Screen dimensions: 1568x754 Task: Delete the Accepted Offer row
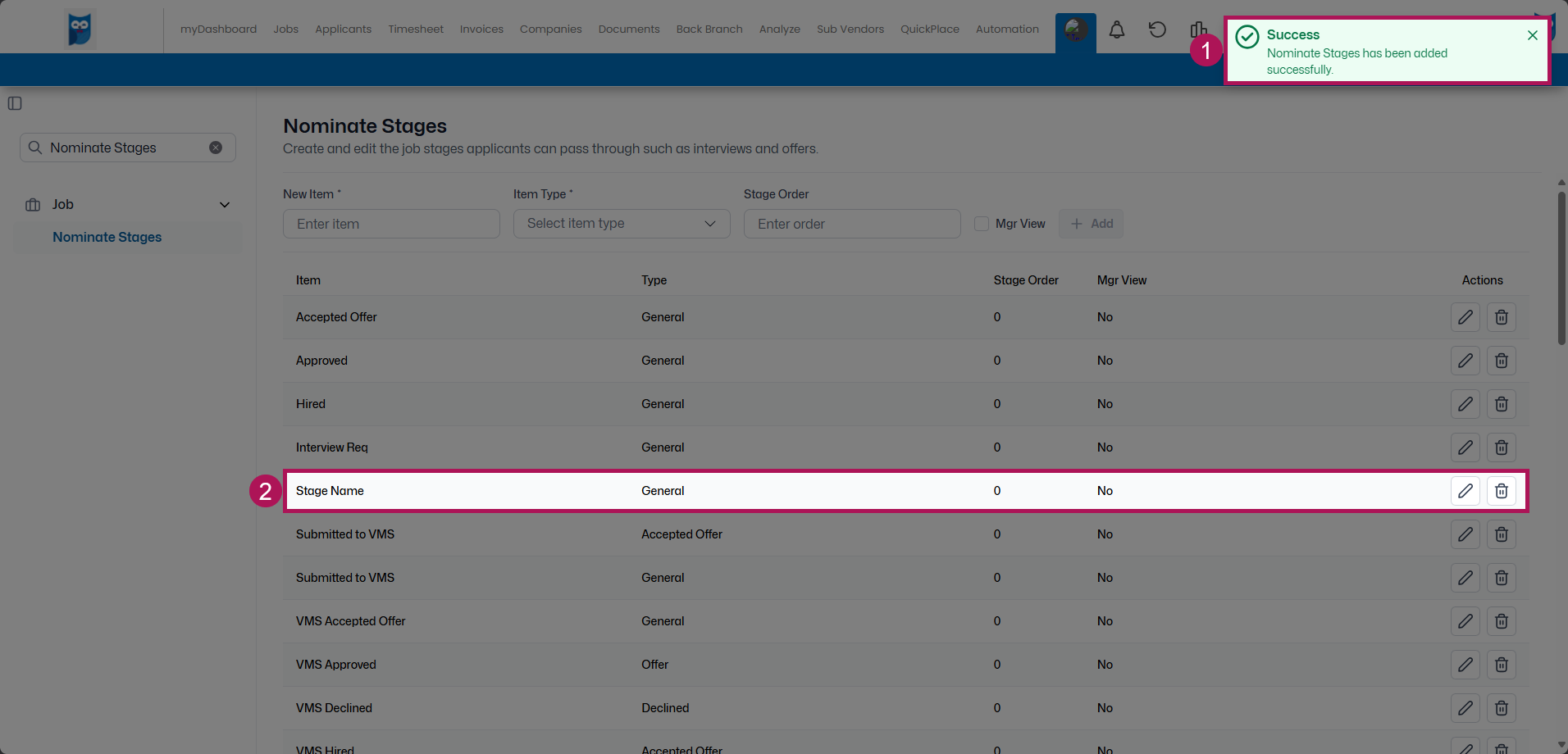click(1502, 317)
